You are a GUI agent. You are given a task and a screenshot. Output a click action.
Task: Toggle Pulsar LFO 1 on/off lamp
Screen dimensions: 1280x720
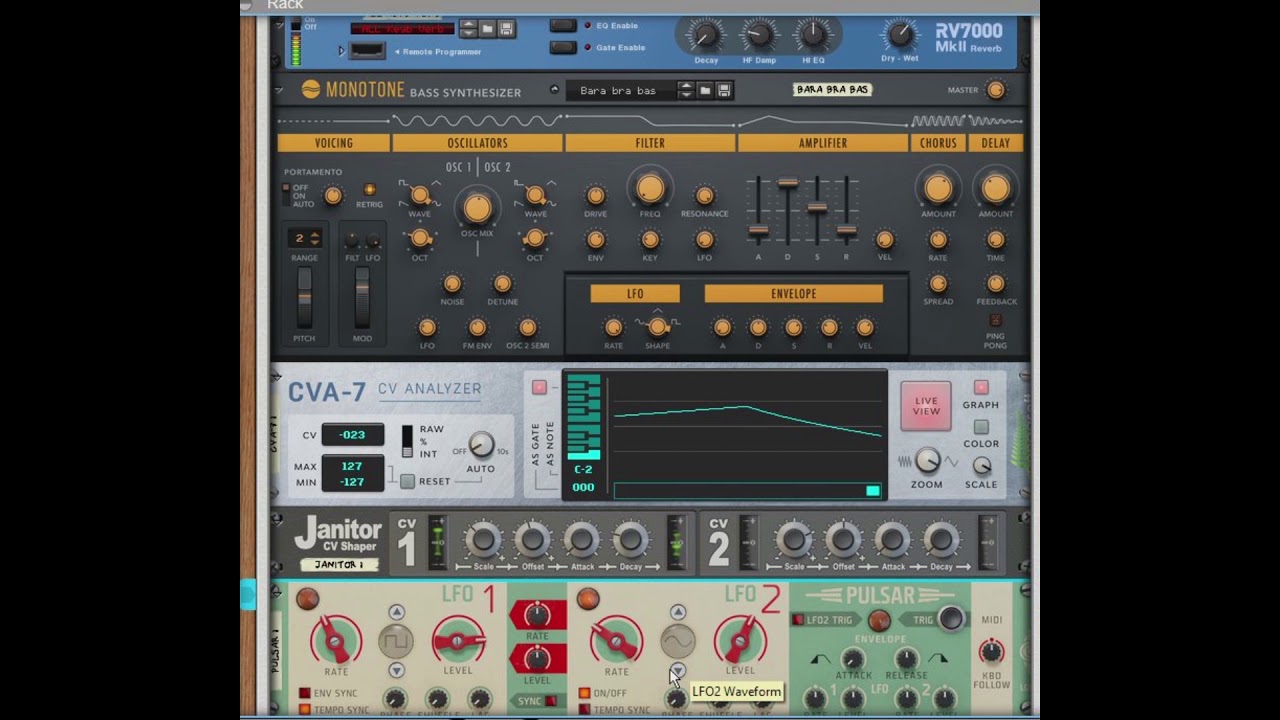point(307,599)
